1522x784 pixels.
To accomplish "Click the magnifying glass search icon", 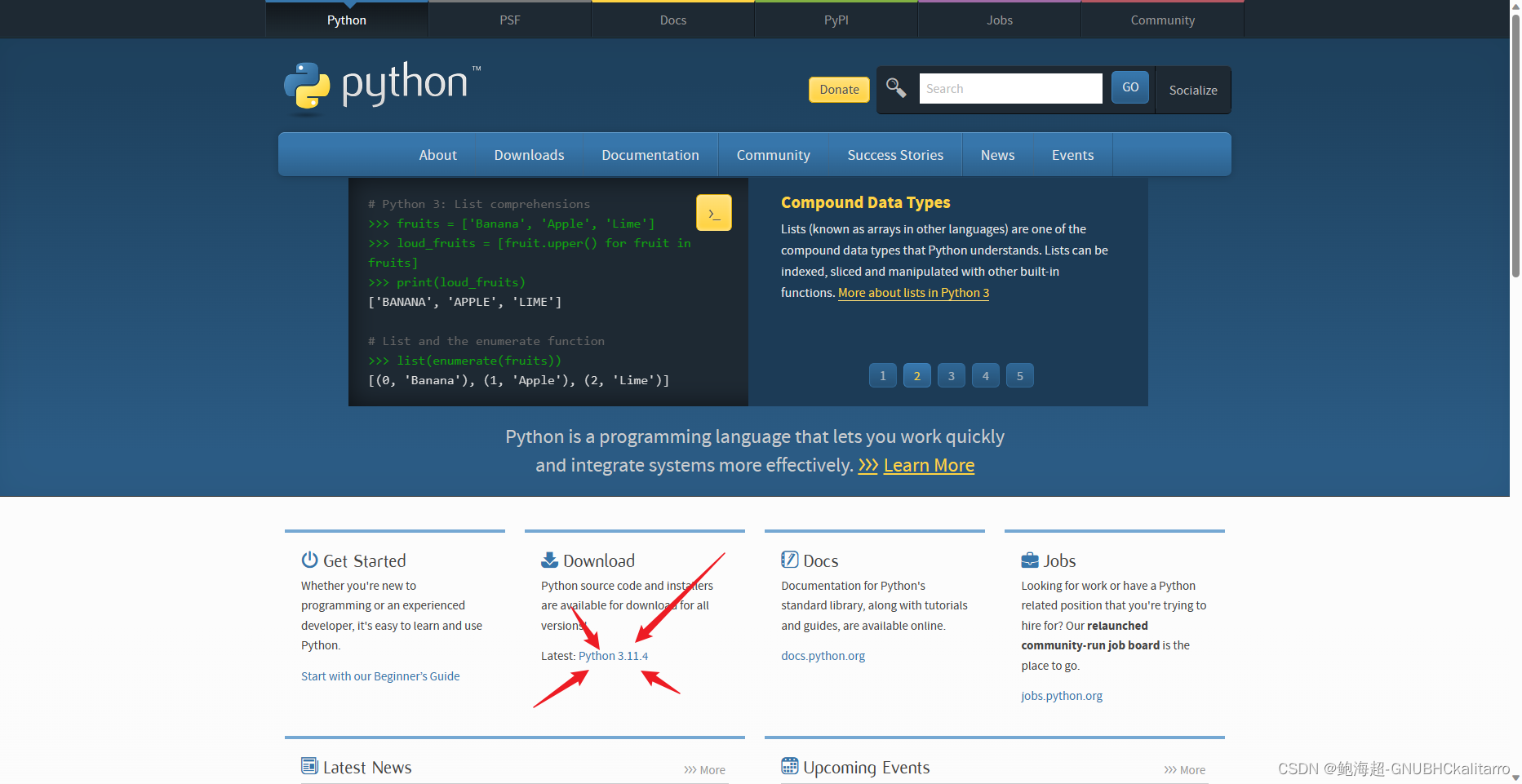I will tap(896, 88).
